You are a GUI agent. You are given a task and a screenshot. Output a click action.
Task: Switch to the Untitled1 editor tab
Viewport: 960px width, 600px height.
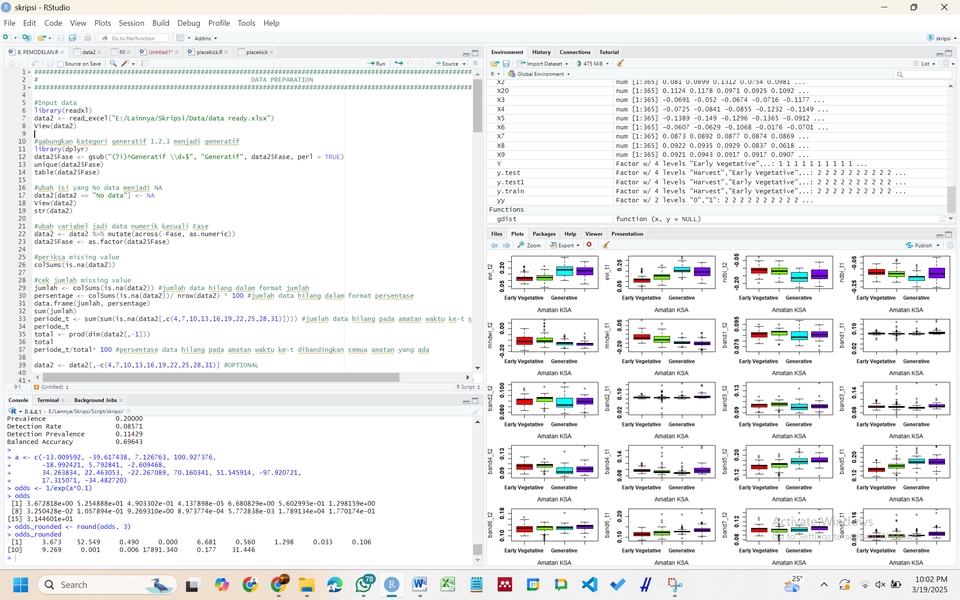point(160,52)
